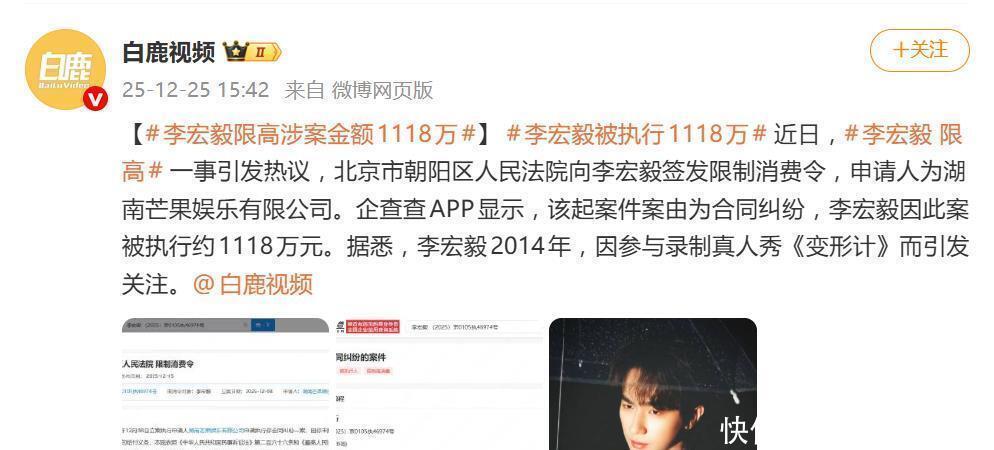994x450 pixels.
Task: Open hashtag 李宏毅限高涉案金额1118万
Action: point(311,134)
